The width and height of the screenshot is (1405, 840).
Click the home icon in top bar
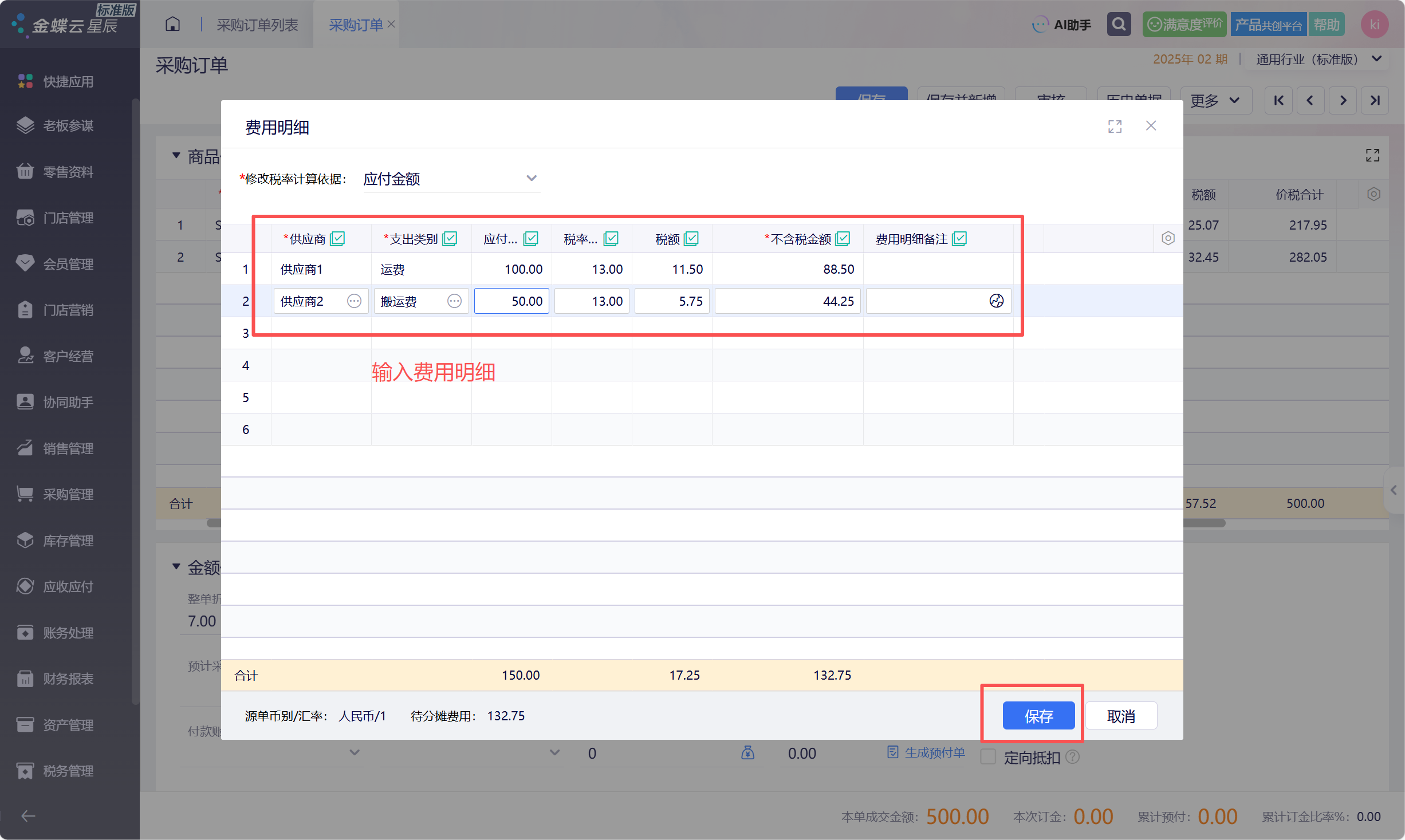coord(172,25)
